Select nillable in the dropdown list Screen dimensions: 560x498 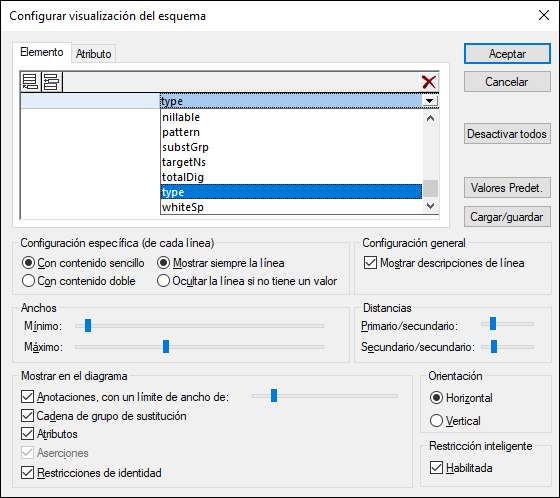point(291,117)
